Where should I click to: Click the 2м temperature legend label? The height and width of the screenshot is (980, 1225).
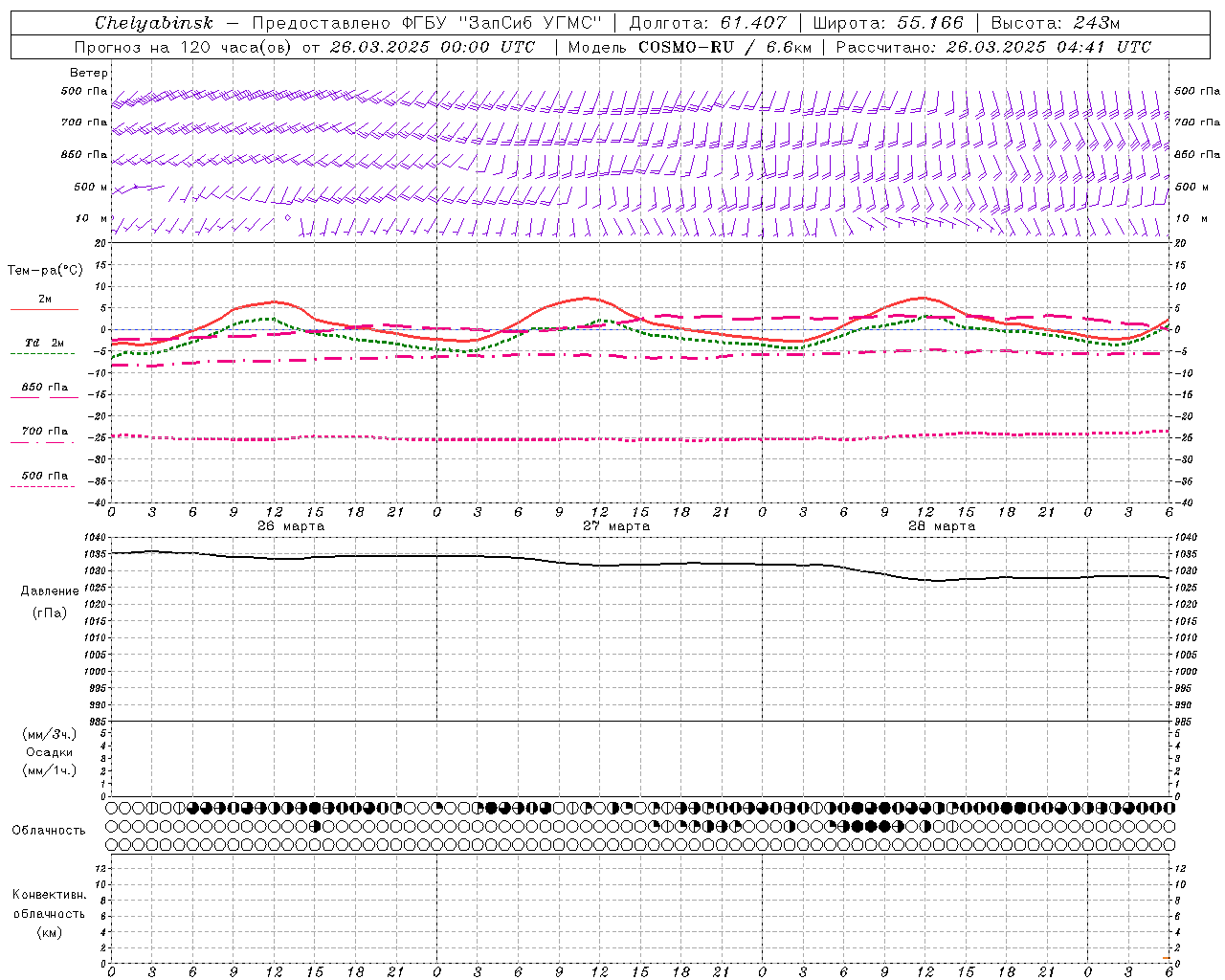coord(45,300)
